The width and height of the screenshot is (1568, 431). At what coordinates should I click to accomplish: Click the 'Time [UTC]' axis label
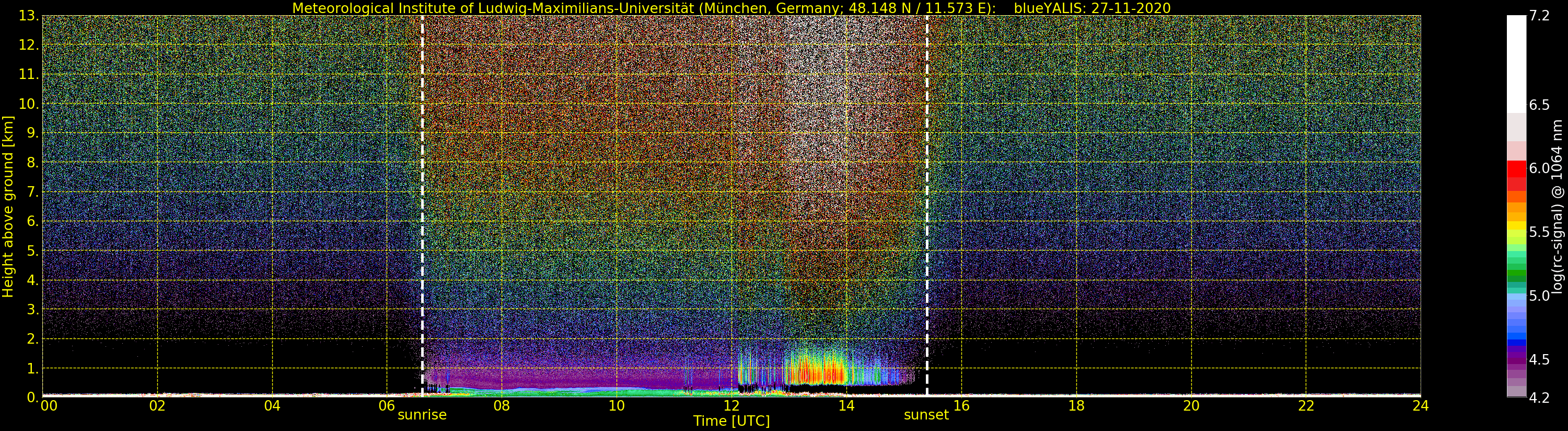click(731, 421)
